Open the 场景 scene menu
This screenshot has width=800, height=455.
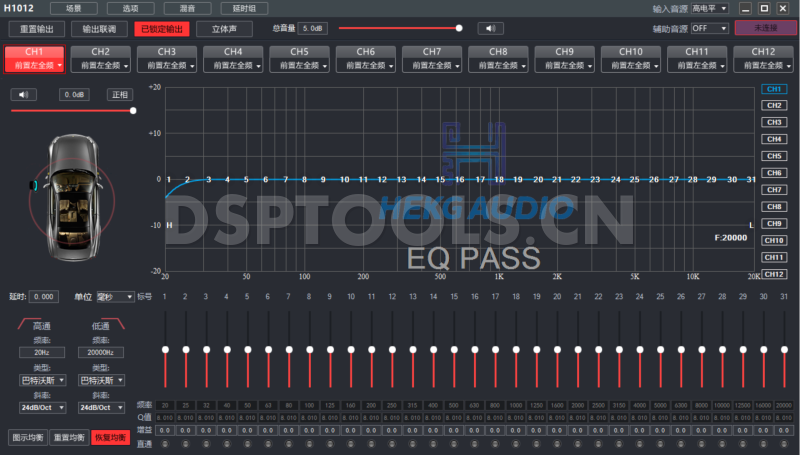tap(73, 9)
